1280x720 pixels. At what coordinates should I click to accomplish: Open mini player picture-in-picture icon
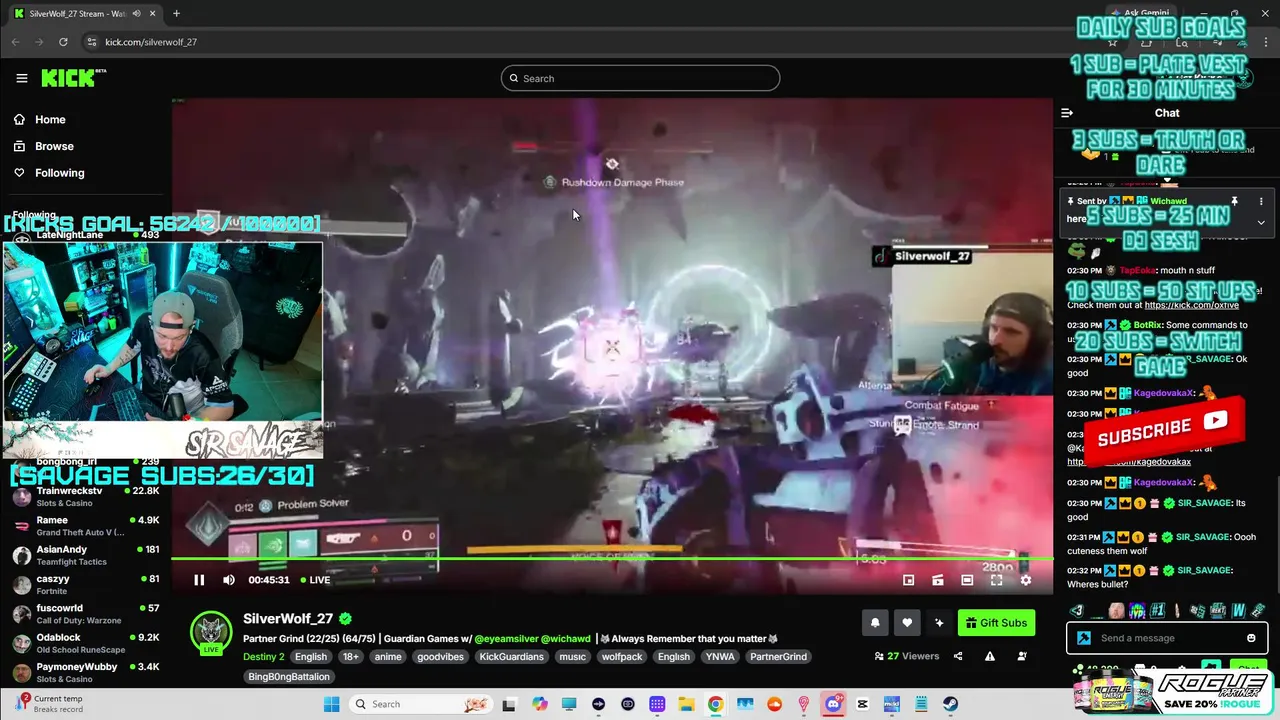908,580
